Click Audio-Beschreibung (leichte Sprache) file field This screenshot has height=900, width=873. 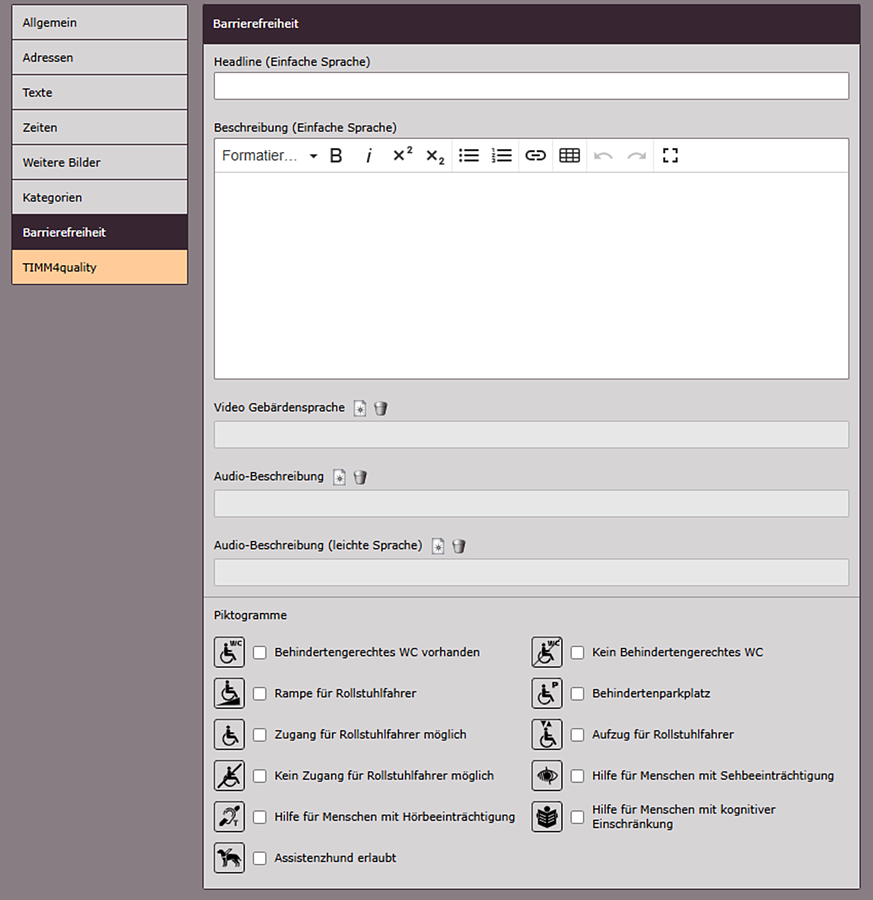531,572
